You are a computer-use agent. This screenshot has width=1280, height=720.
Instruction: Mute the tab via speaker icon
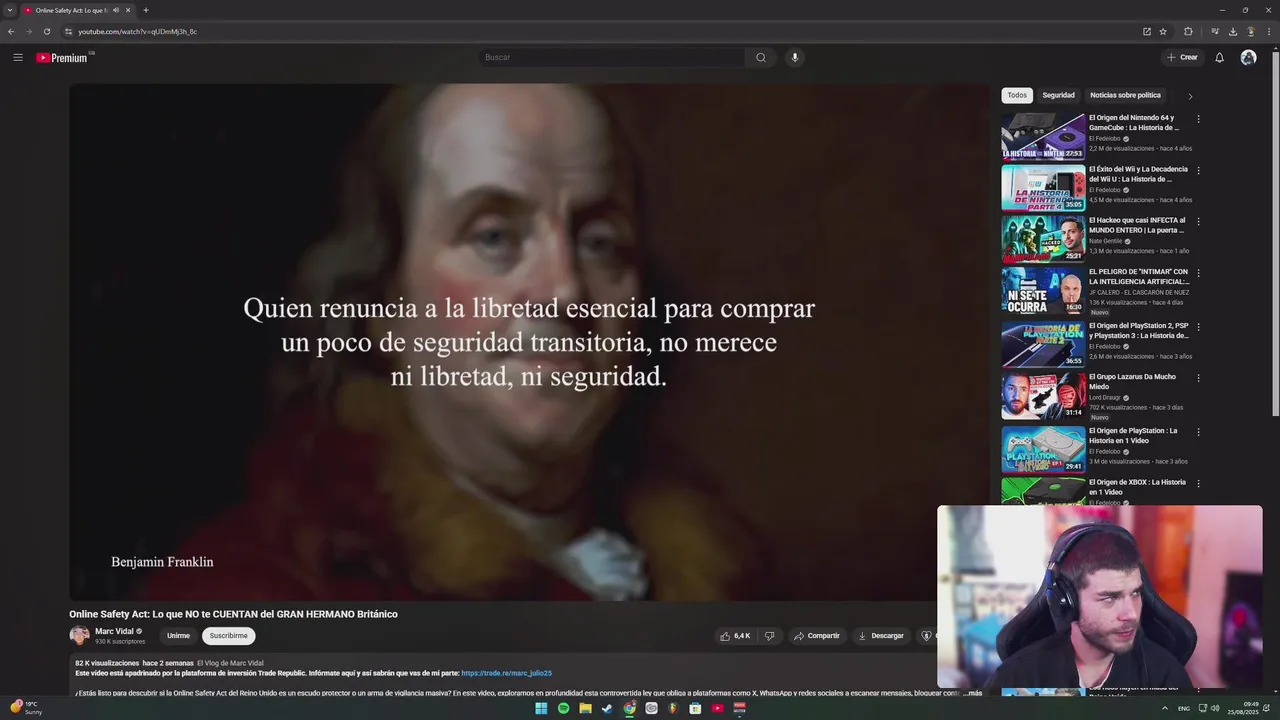[116, 10]
